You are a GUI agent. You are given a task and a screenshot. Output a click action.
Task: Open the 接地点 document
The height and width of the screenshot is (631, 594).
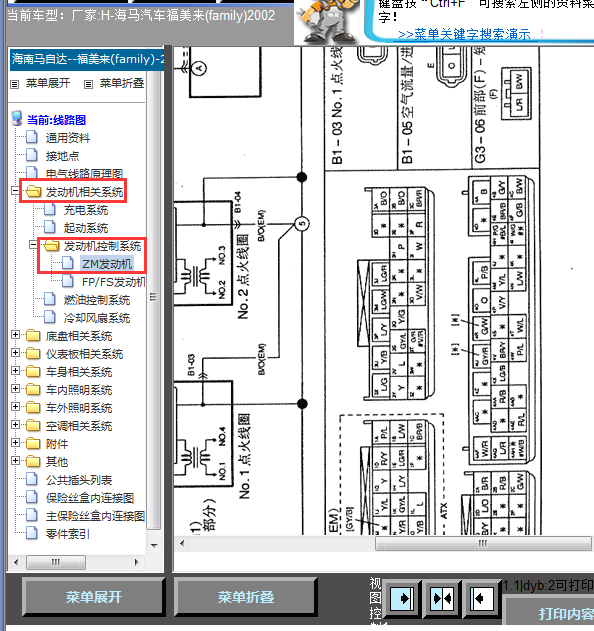pyautogui.click(x=62, y=156)
